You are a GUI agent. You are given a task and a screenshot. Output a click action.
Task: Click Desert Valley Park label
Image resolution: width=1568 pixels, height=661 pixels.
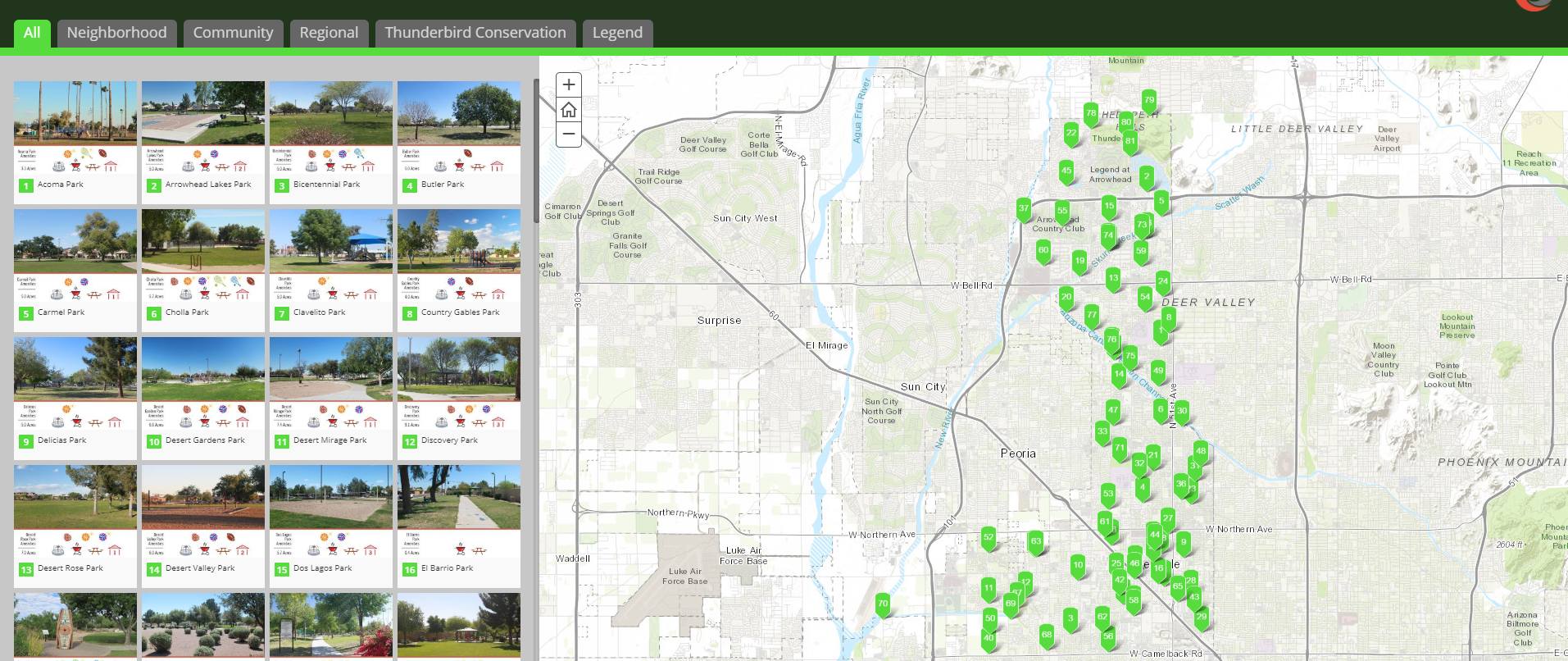(x=200, y=568)
